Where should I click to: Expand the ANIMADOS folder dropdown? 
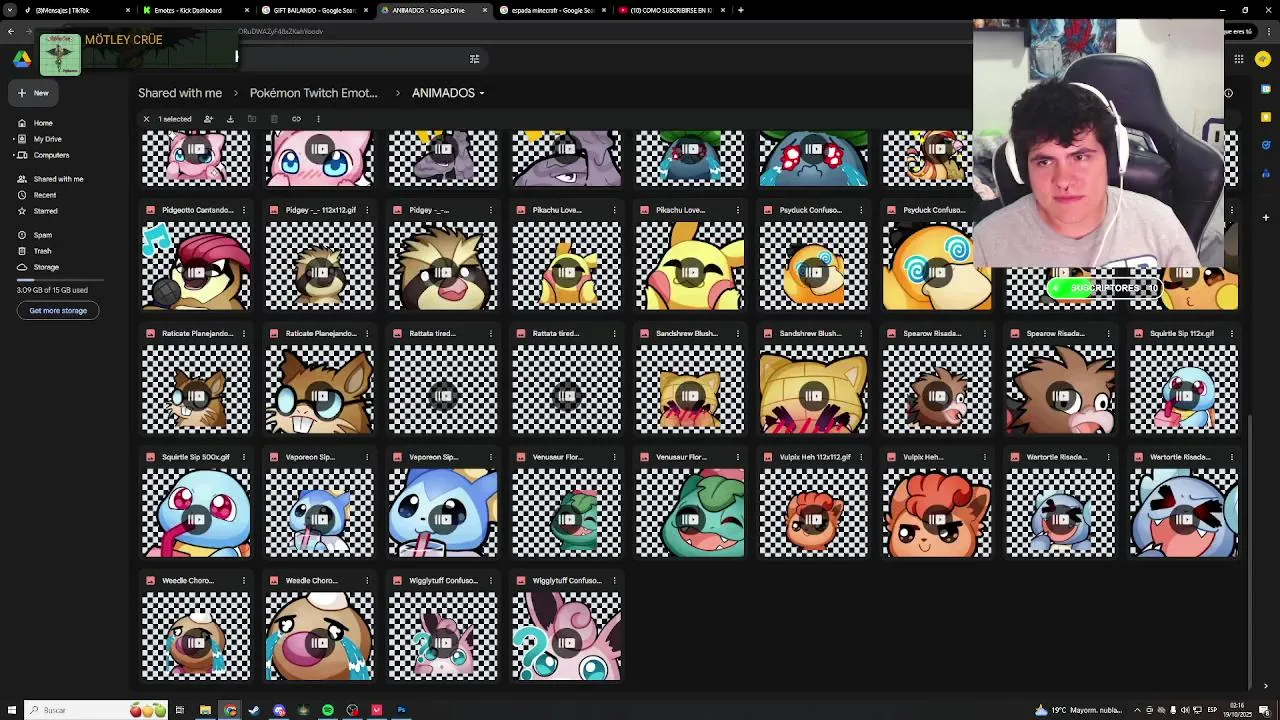pyautogui.click(x=481, y=94)
